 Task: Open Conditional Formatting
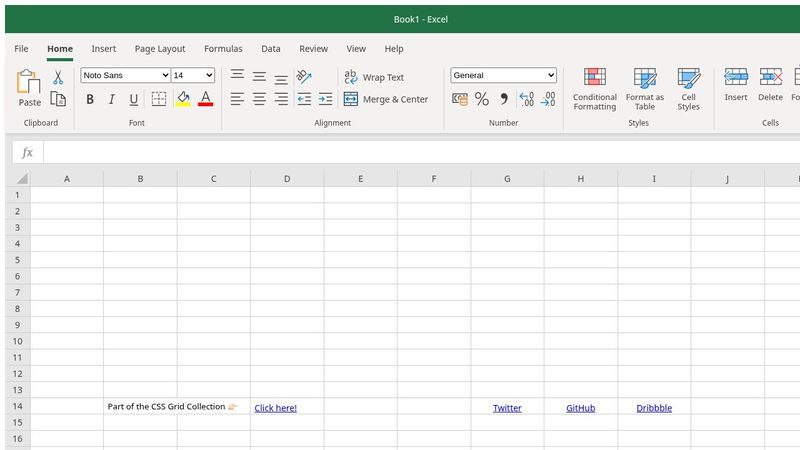tap(594, 88)
